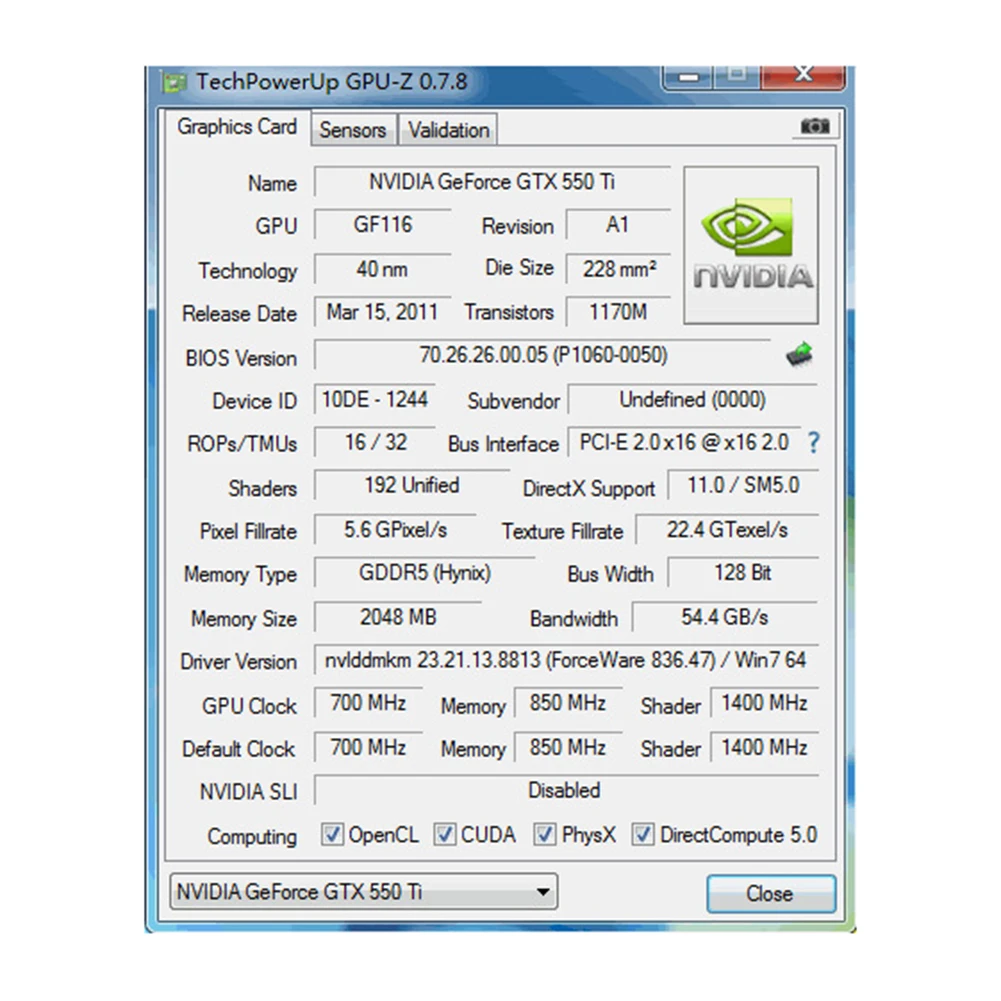Viewport: 1001px width, 1001px height.
Task: Toggle the DirectCompute 5.0 checkbox
Action: (x=643, y=834)
